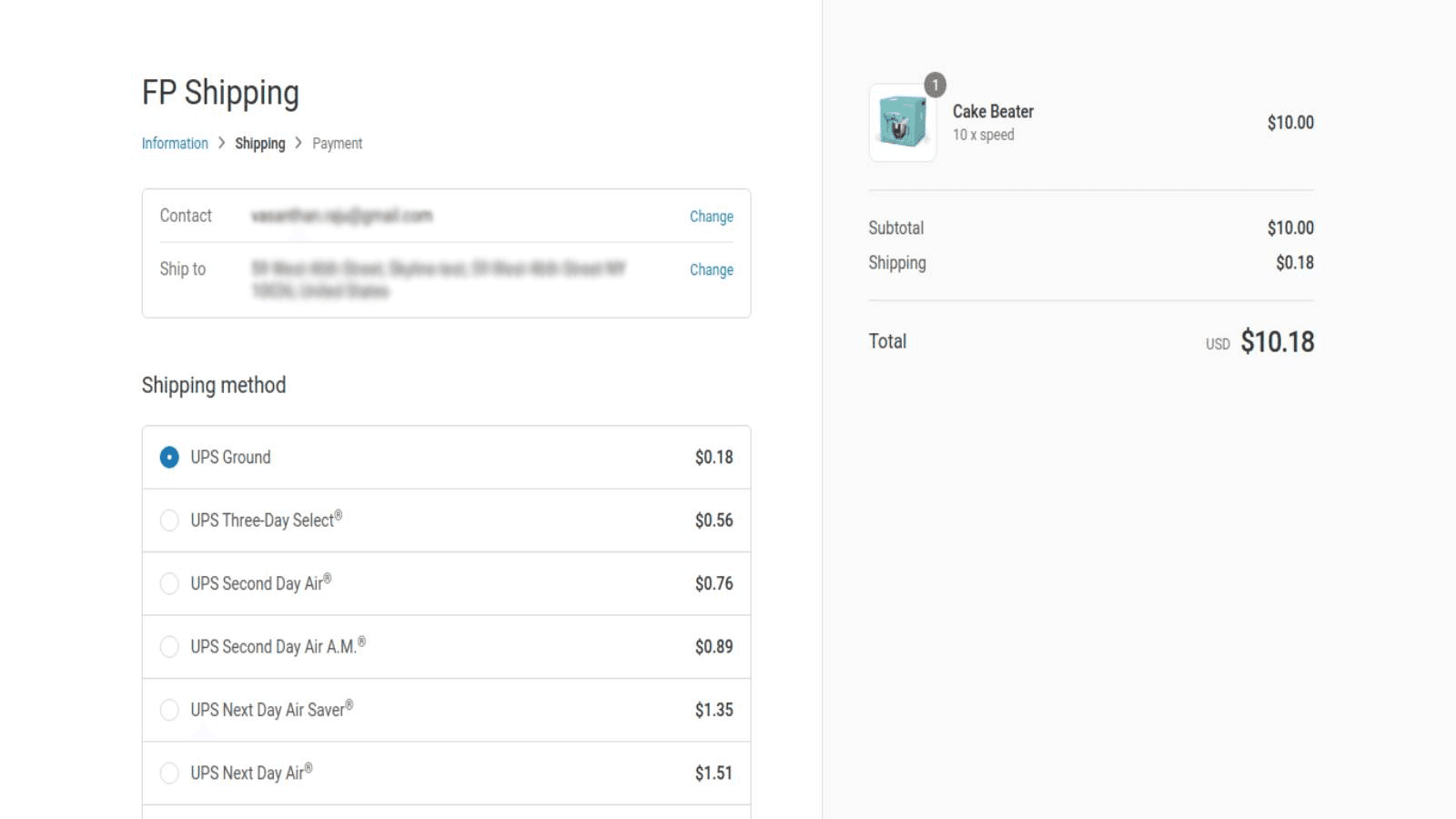
Task: Enable UPS Next Day Air Saver shipping
Action: (169, 710)
